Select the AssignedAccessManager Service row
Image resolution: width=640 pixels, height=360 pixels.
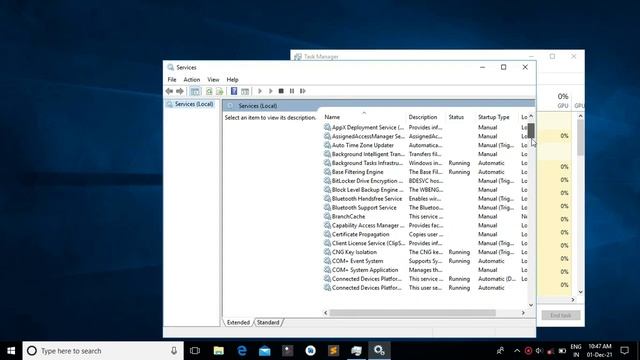click(x=425, y=136)
